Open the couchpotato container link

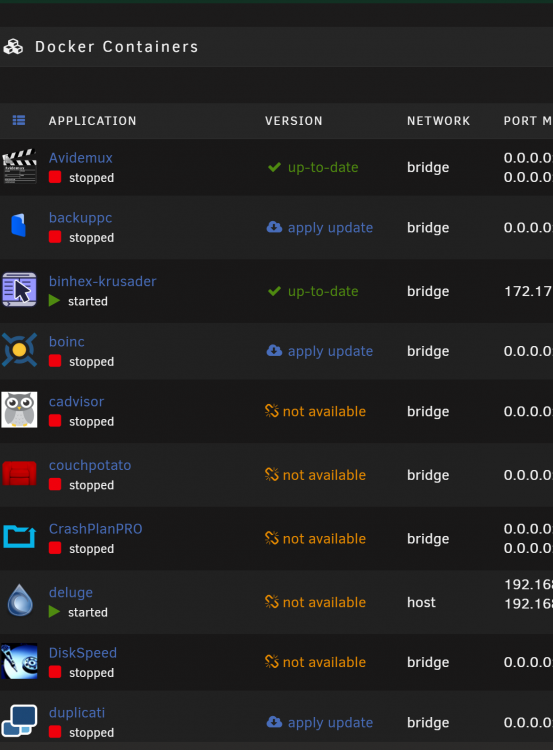pyautogui.click(x=90, y=465)
